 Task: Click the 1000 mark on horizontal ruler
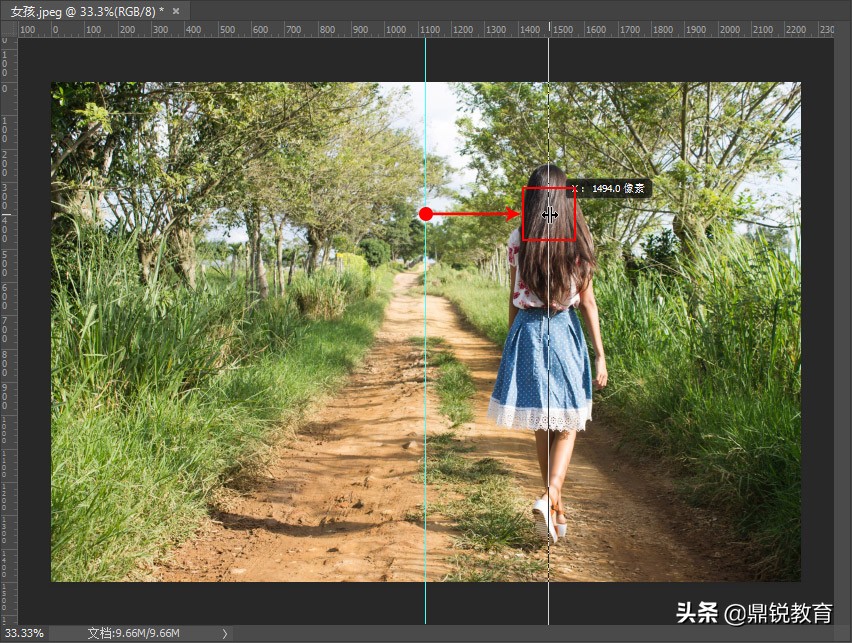click(395, 29)
